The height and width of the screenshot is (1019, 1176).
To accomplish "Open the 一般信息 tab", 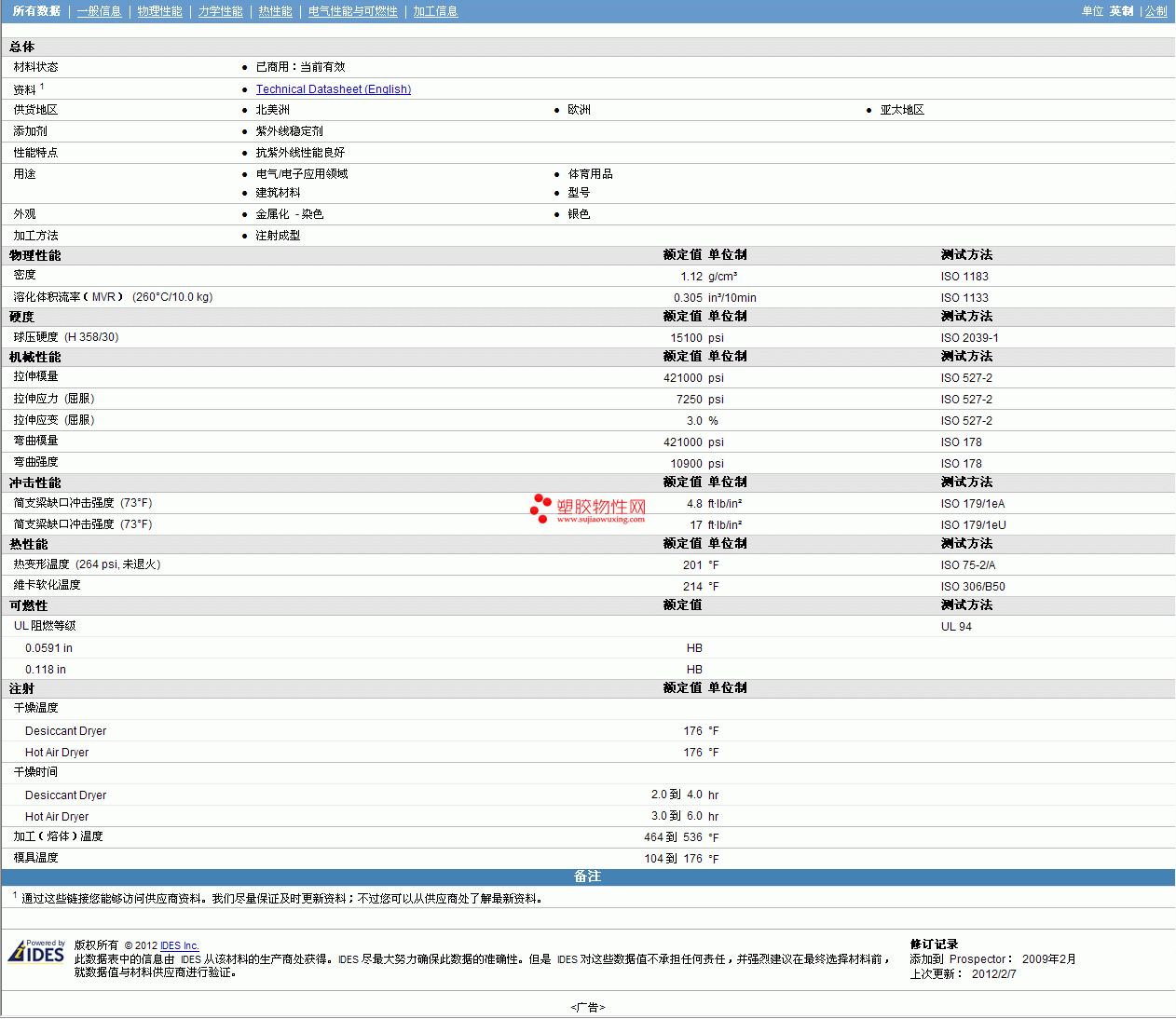I will 99,11.
